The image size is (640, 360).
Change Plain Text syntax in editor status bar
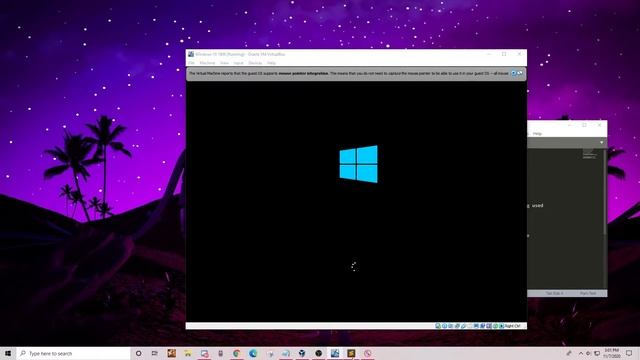click(588, 293)
